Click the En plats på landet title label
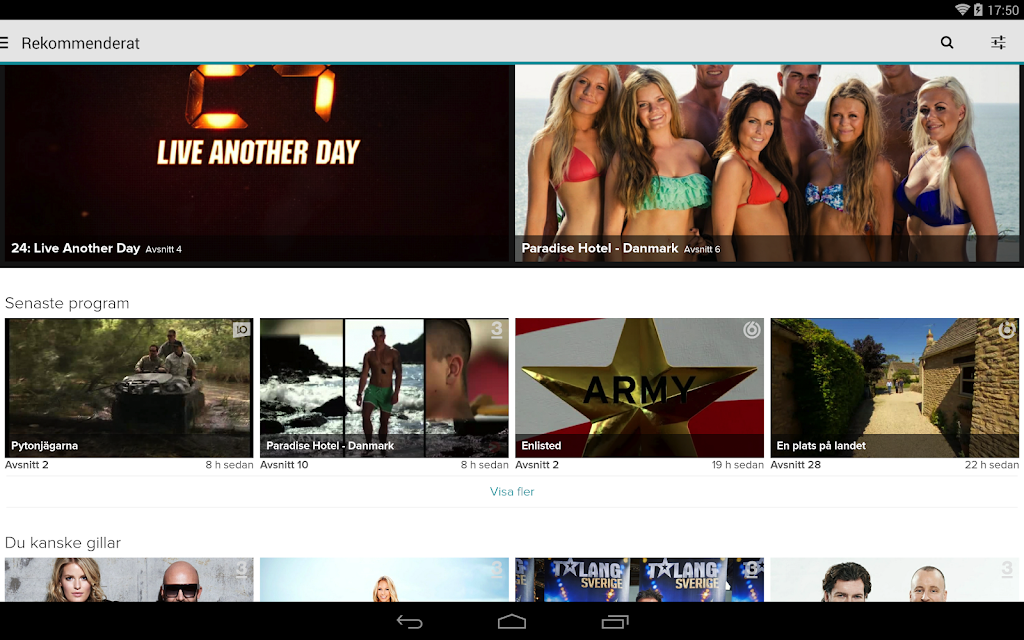Screen dimensions: 1024x640 [821, 446]
